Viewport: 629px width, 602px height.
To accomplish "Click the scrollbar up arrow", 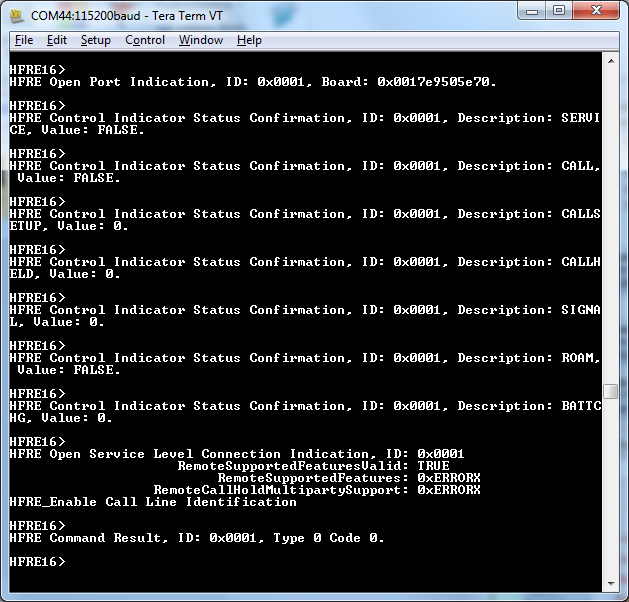I will (611, 62).
